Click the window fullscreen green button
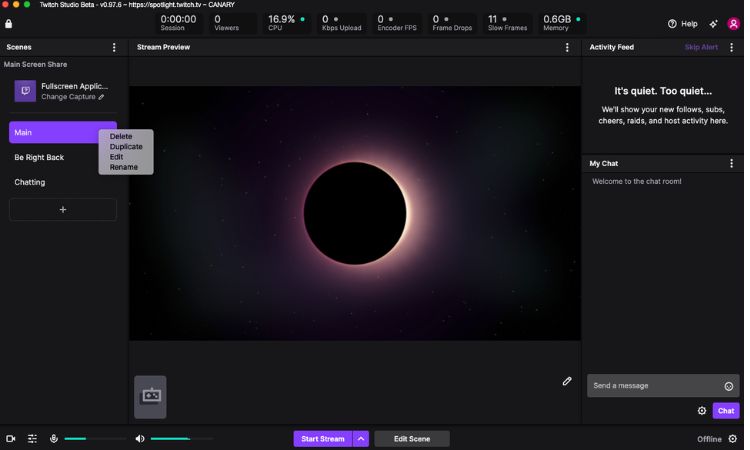The width and height of the screenshot is (750, 450). pos(27,4)
